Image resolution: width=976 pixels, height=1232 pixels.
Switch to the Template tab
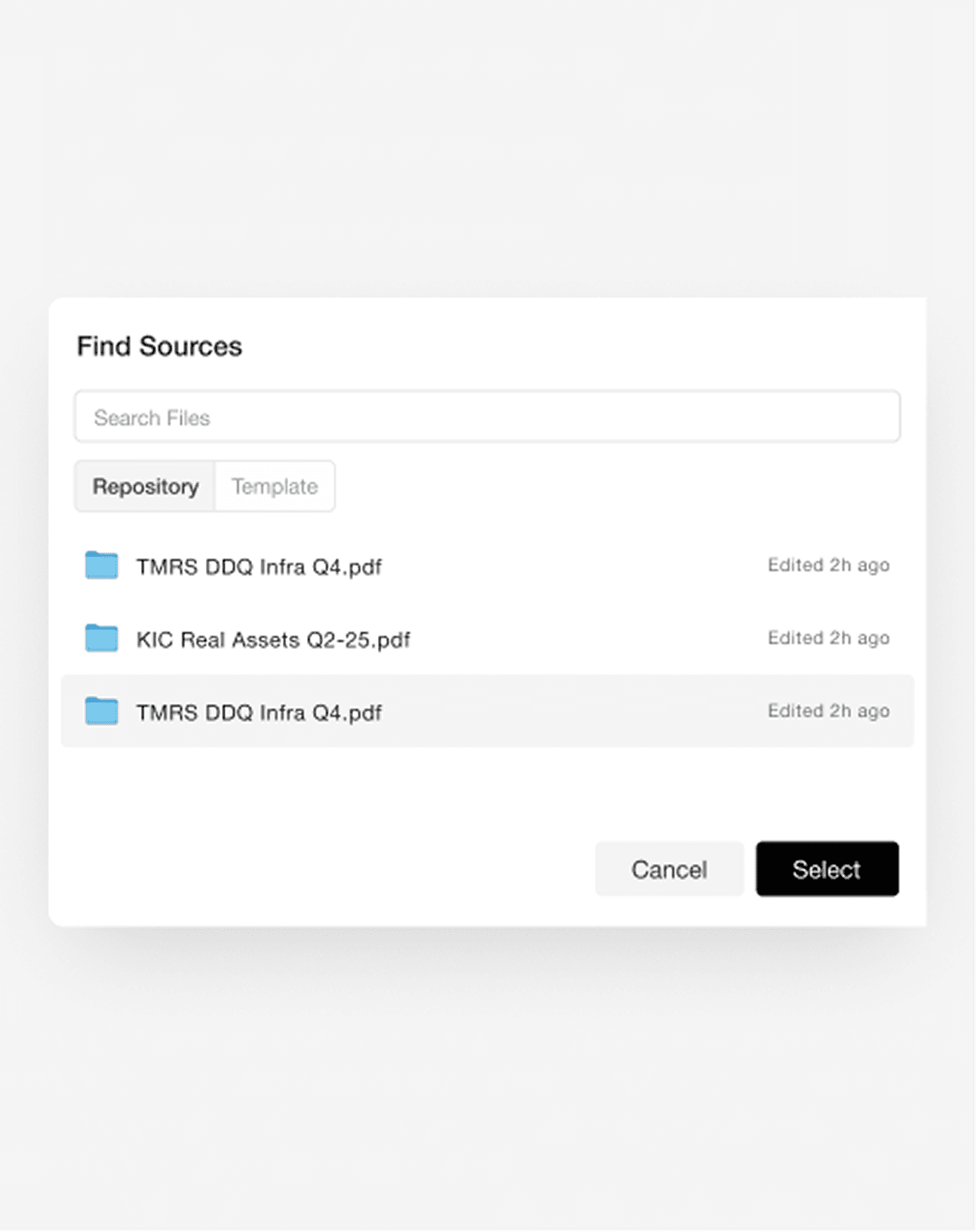[275, 487]
